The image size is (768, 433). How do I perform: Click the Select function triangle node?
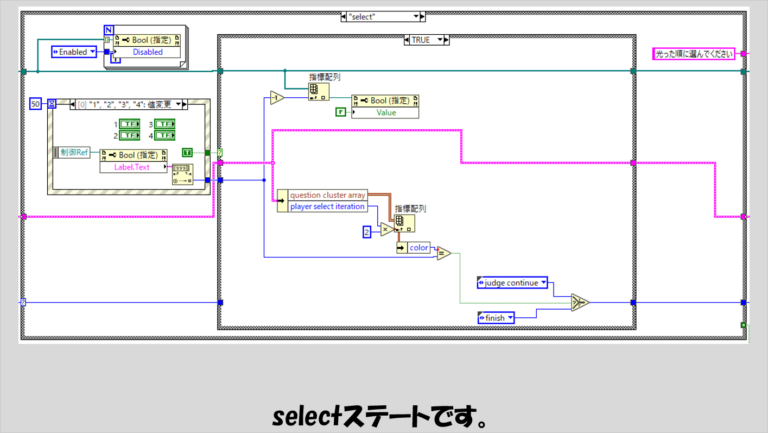[580, 302]
